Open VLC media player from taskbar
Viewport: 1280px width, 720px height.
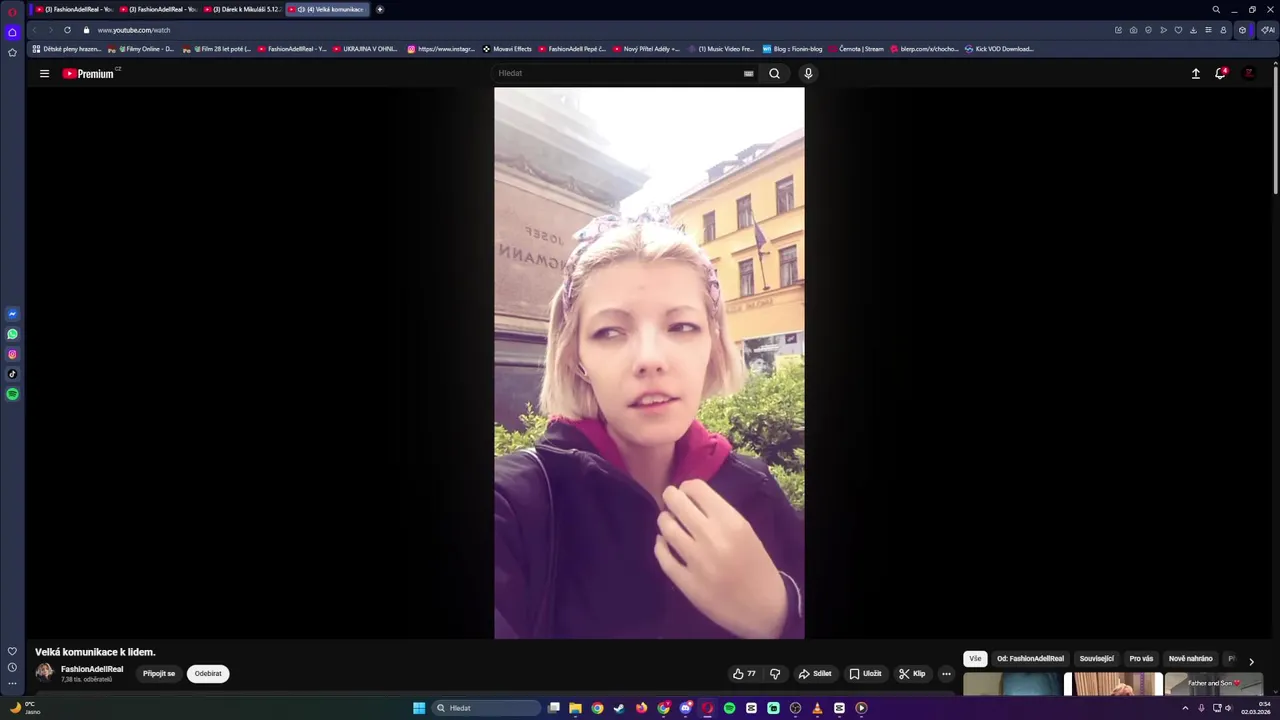tap(817, 708)
